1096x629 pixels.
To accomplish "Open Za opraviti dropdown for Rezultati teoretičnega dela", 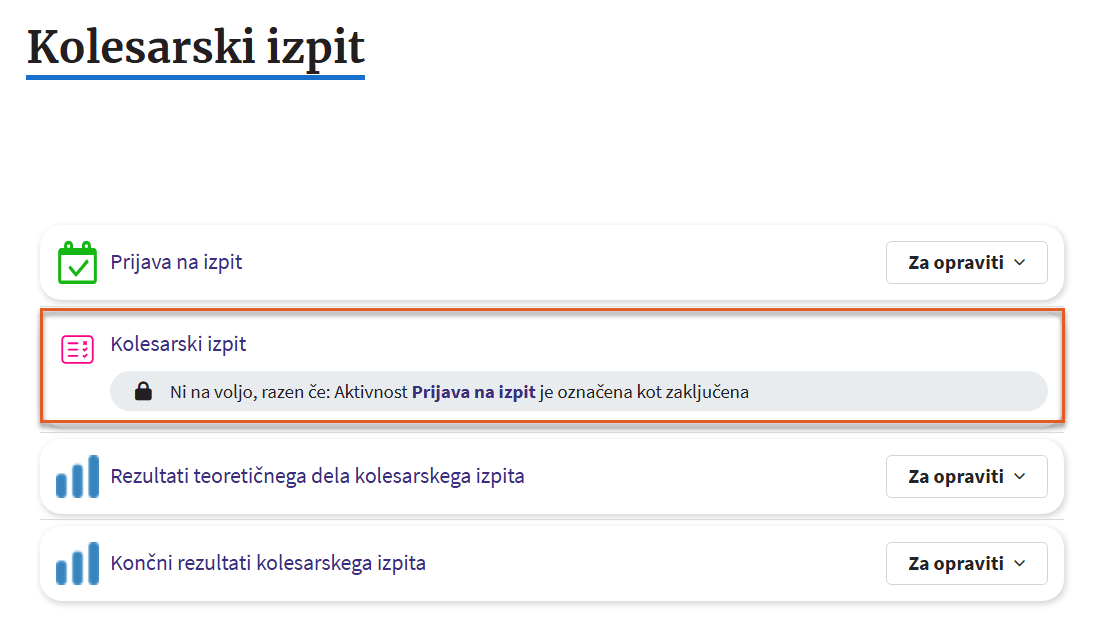I will [x=965, y=477].
